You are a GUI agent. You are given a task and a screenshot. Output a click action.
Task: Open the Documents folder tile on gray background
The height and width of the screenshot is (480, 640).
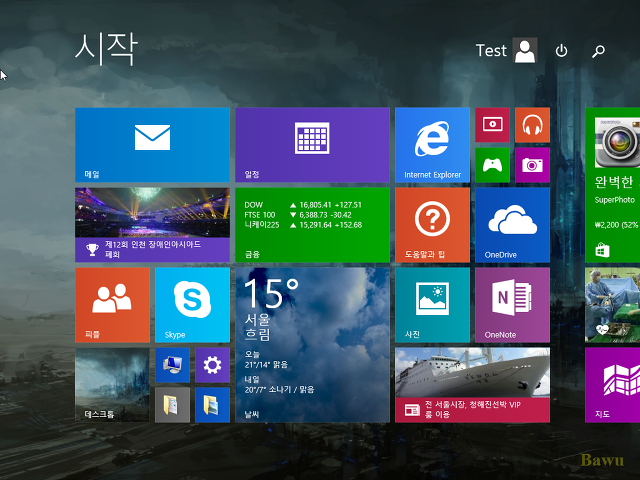coord(172,405)
